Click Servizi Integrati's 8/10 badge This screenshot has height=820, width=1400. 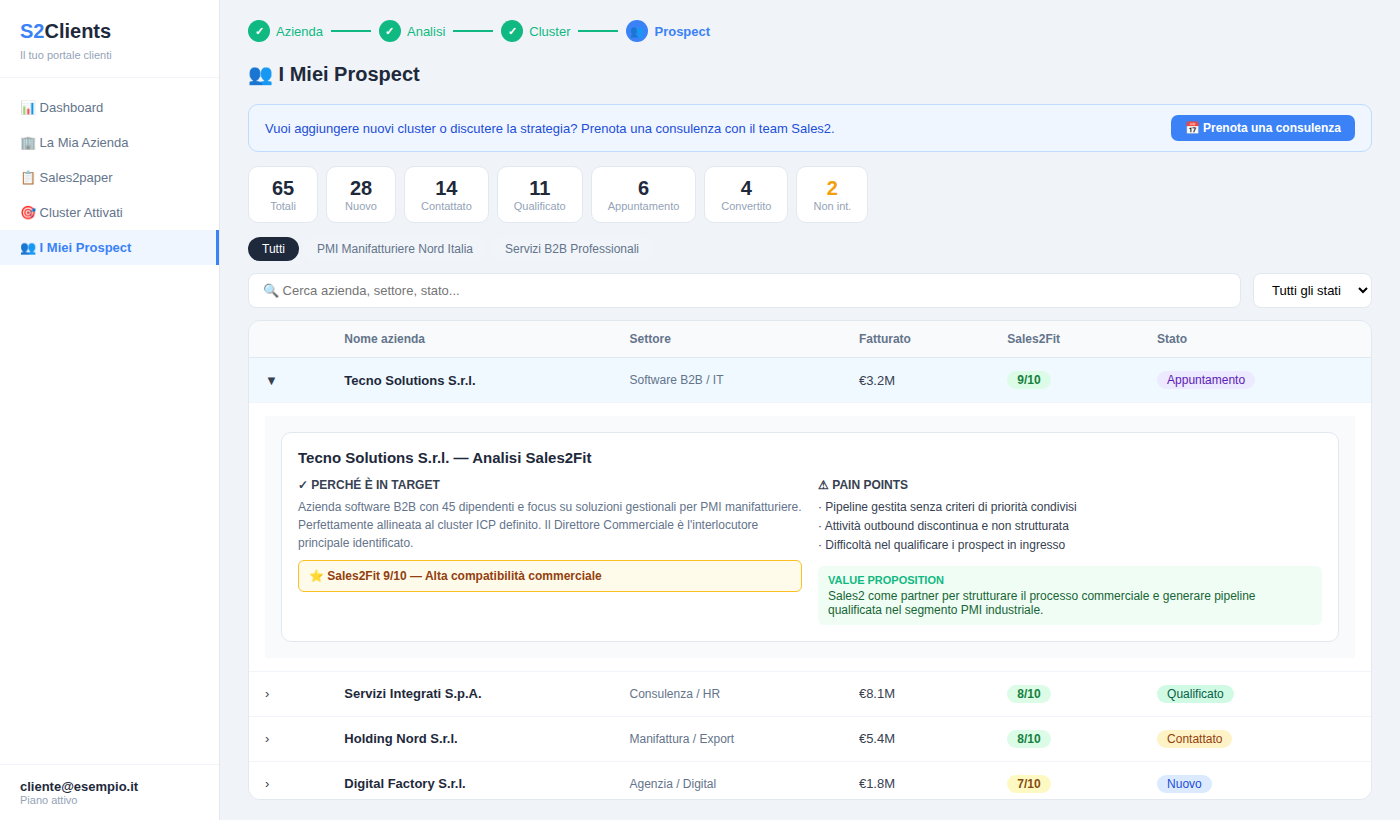[x=1029, y=694]
